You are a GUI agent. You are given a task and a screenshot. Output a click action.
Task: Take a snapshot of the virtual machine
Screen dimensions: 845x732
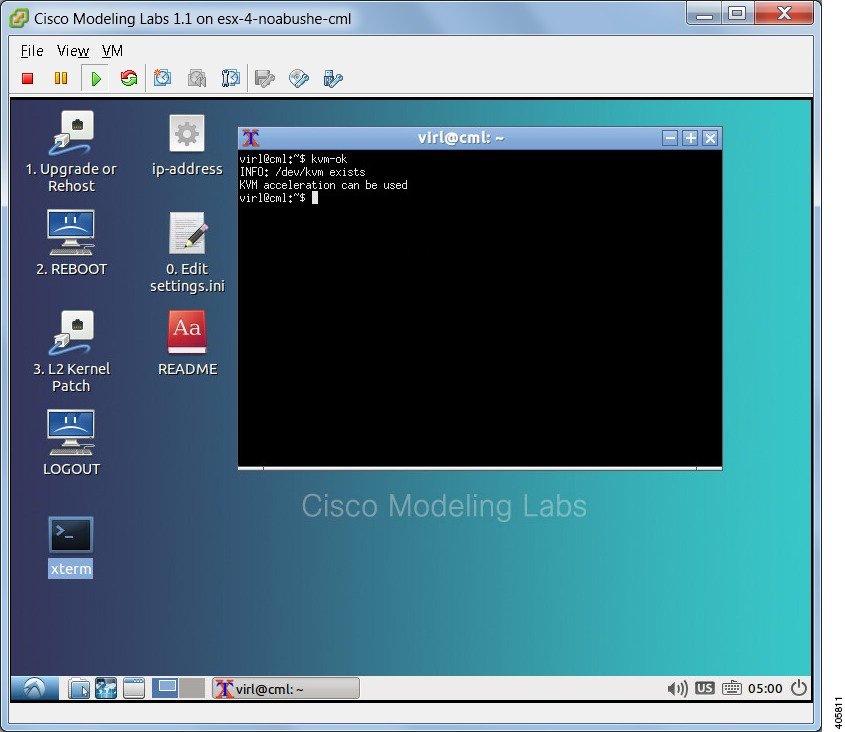coord(162,79)
